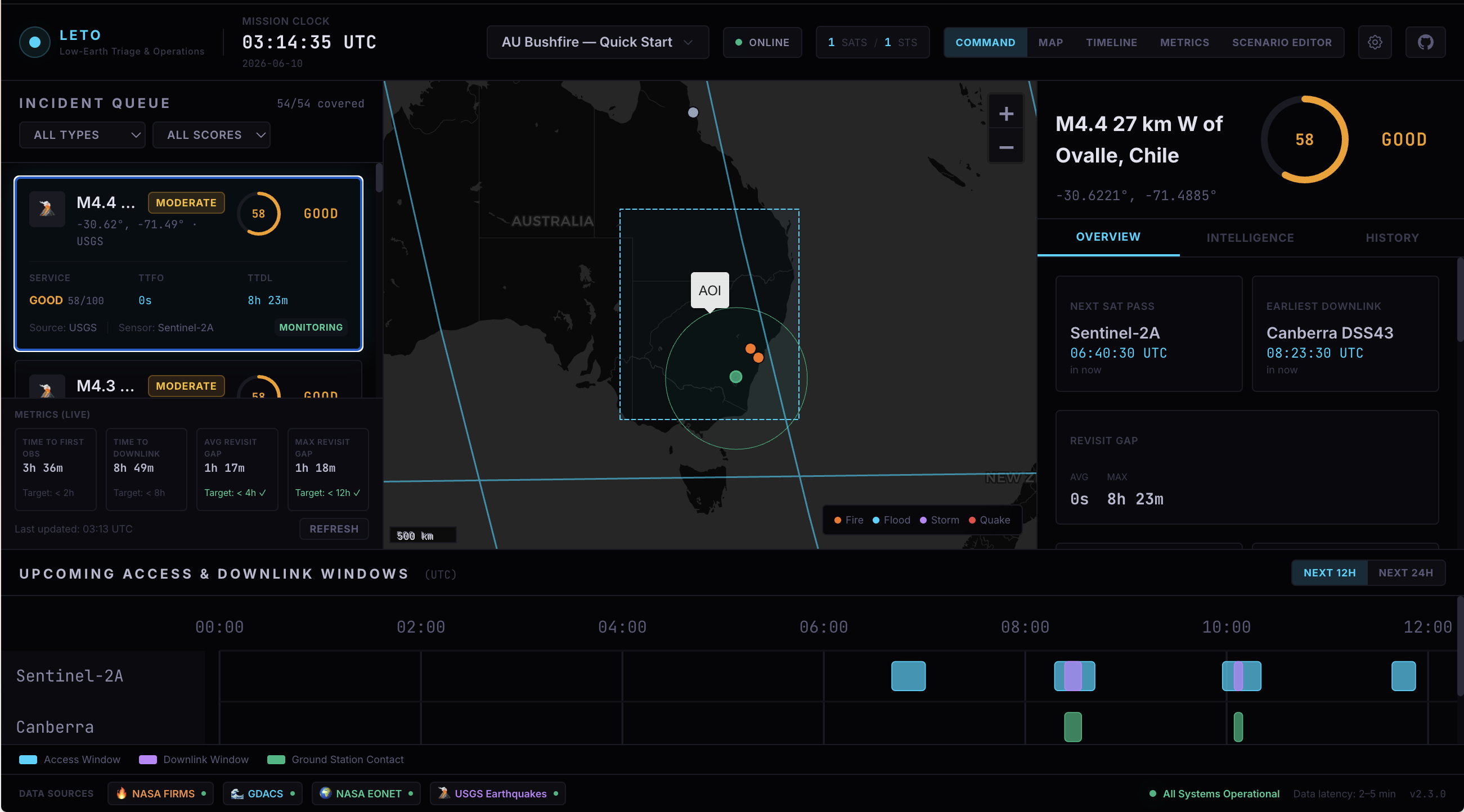Zoom in on the map with plus
Viewport: 1464px width, 812px height.
[x=1006, y=114]
